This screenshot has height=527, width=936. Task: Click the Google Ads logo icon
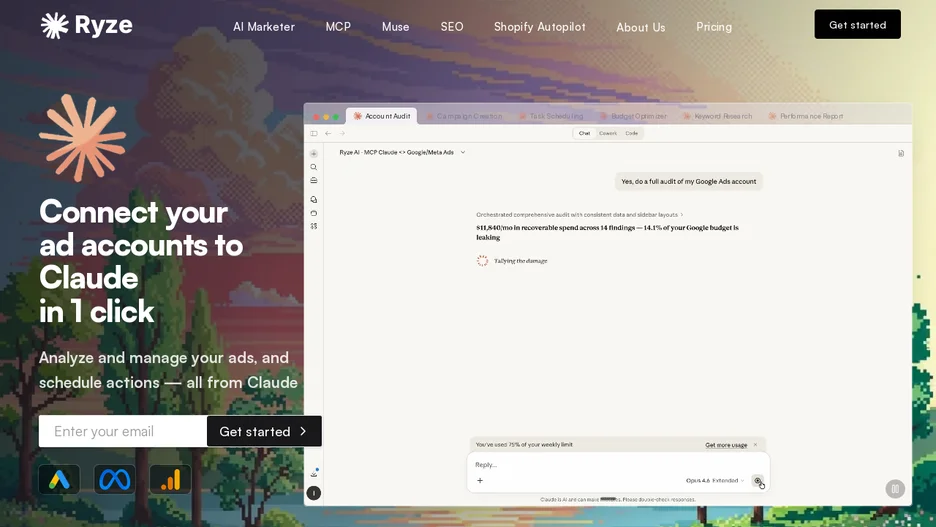[59, 479]
